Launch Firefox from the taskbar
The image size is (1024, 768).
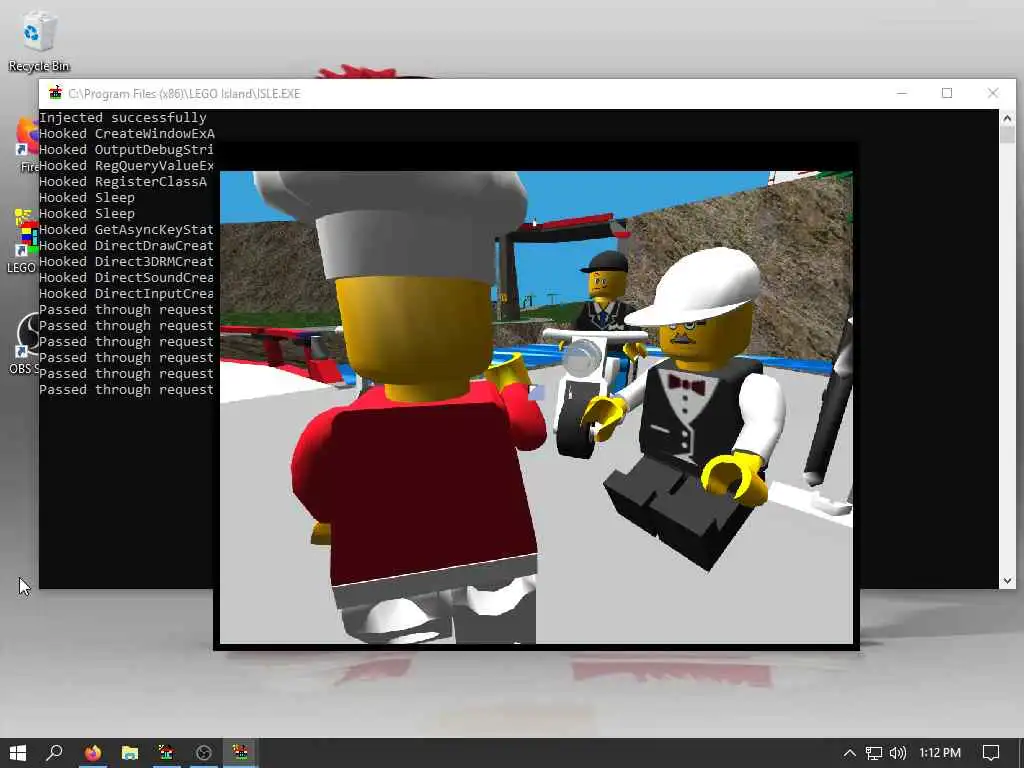tap(93, 753)
